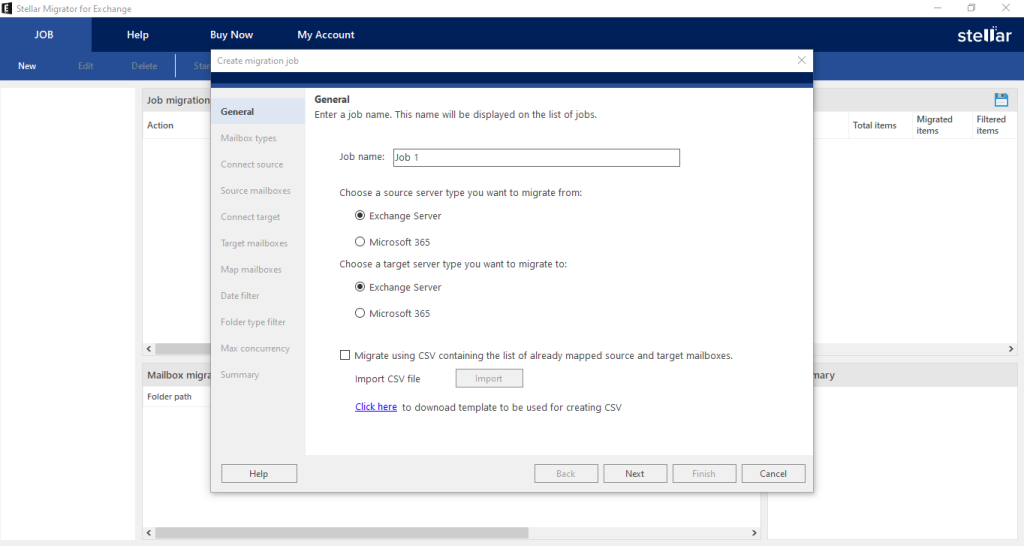Click the Job name input field

click(x=536, y=157)
